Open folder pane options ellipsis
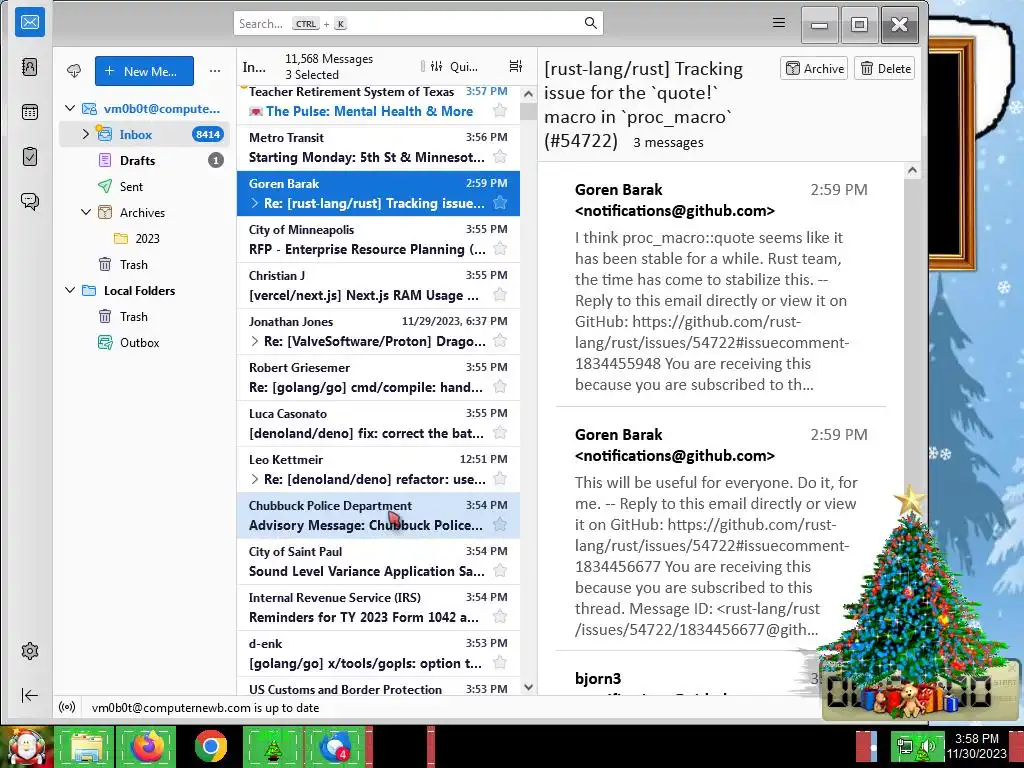This screenshot has height=768, width=1024. 215,71
